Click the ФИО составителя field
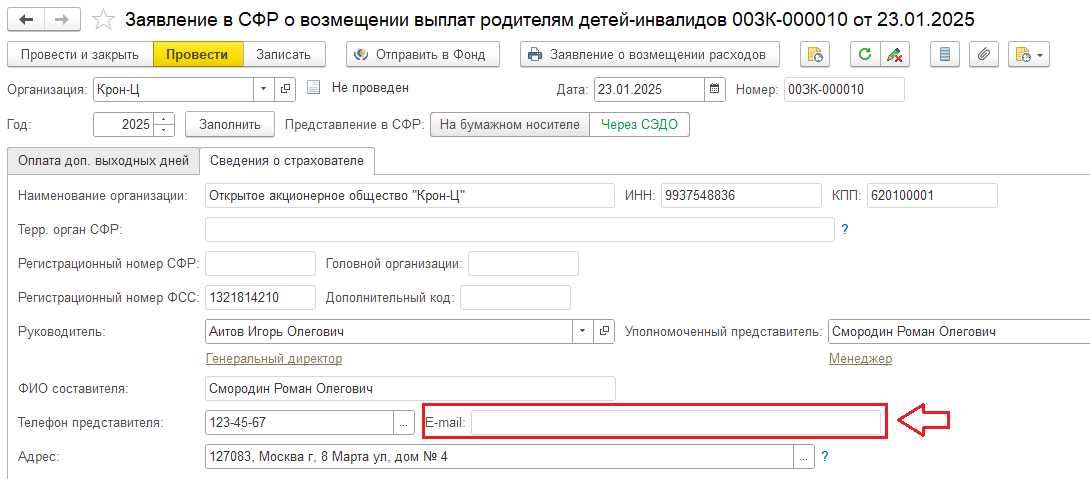 [410, 389]
